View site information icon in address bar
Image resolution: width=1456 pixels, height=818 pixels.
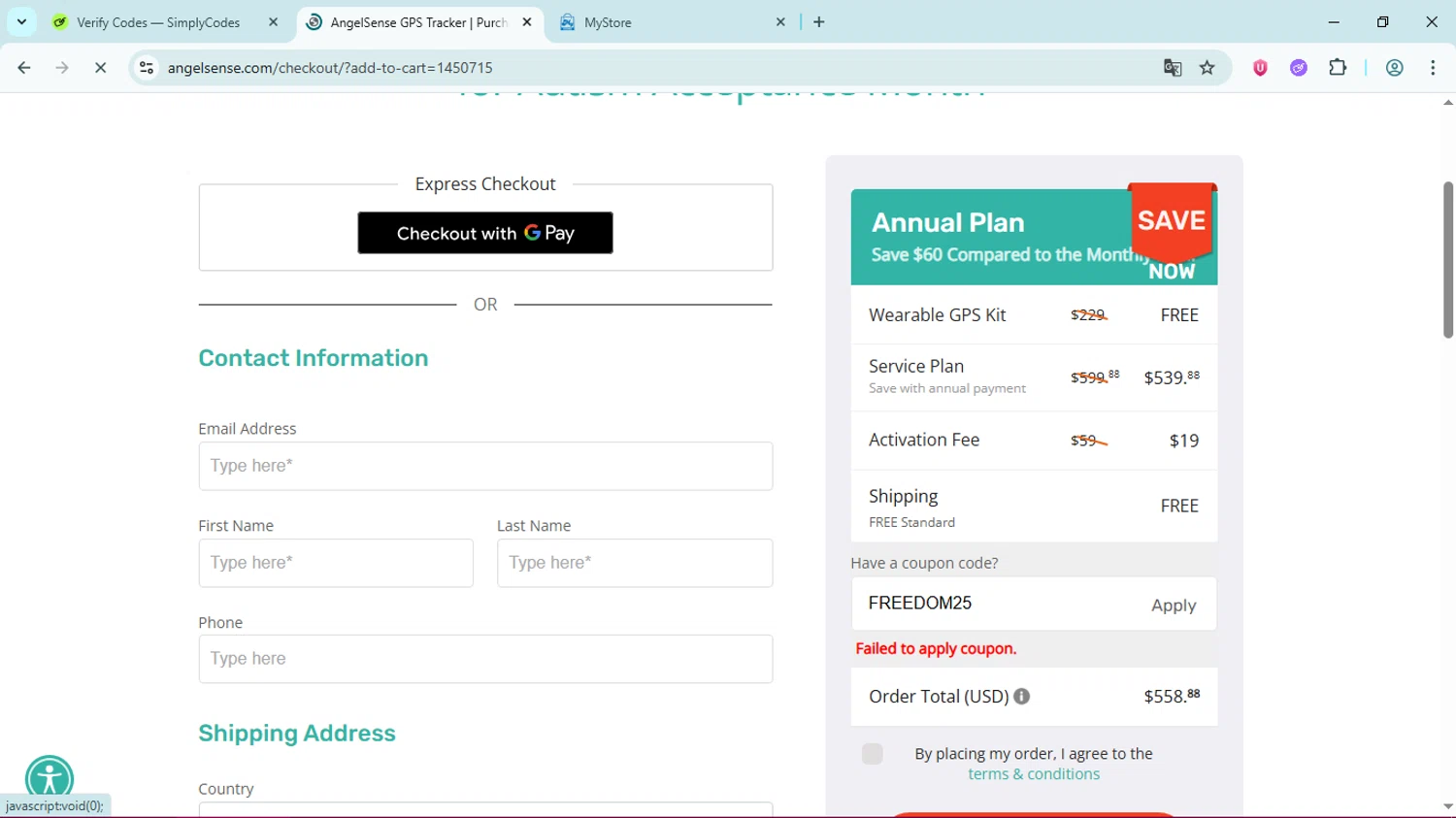pyautogui.click(x=147, y=68)
